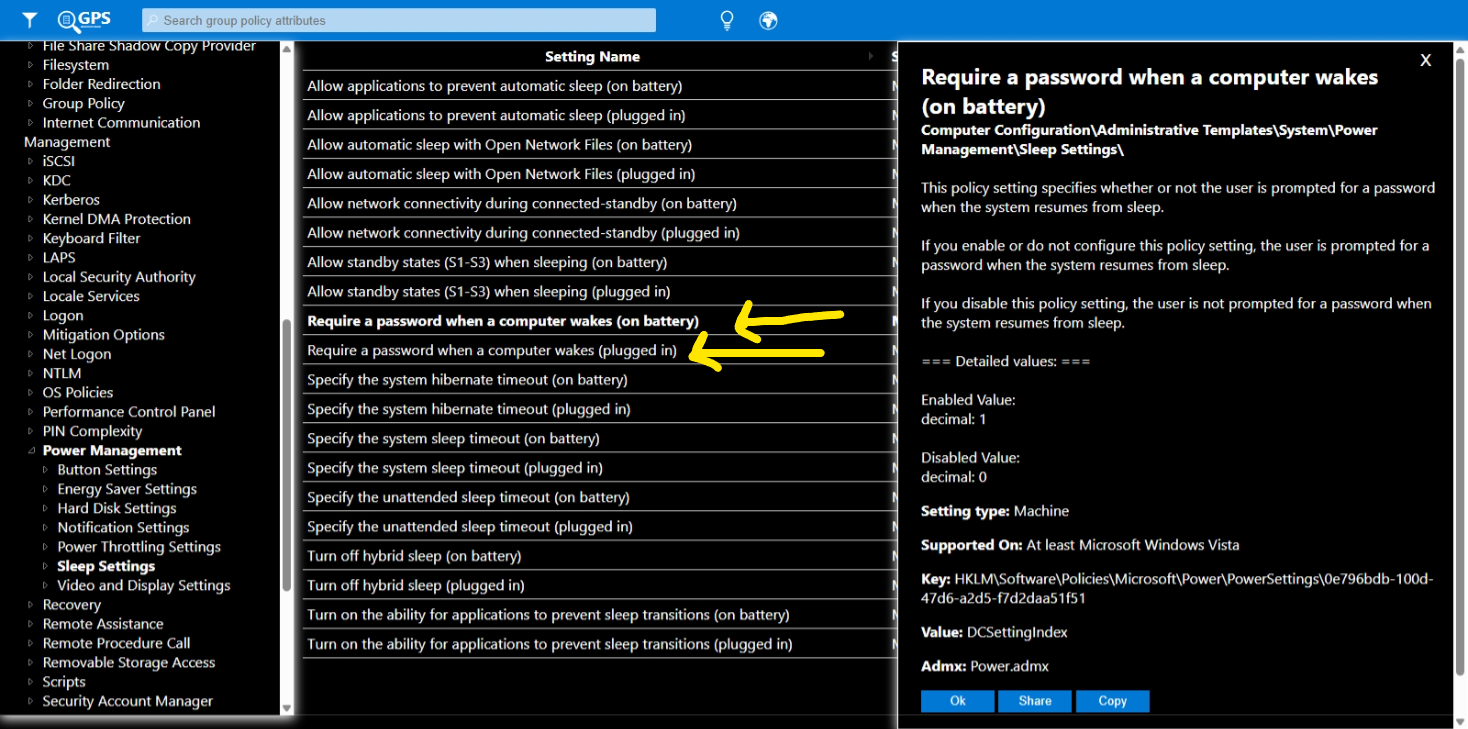The image size is (1468, 729).
Task: Open Energy Saver Settings in tree
Action: 127,489
